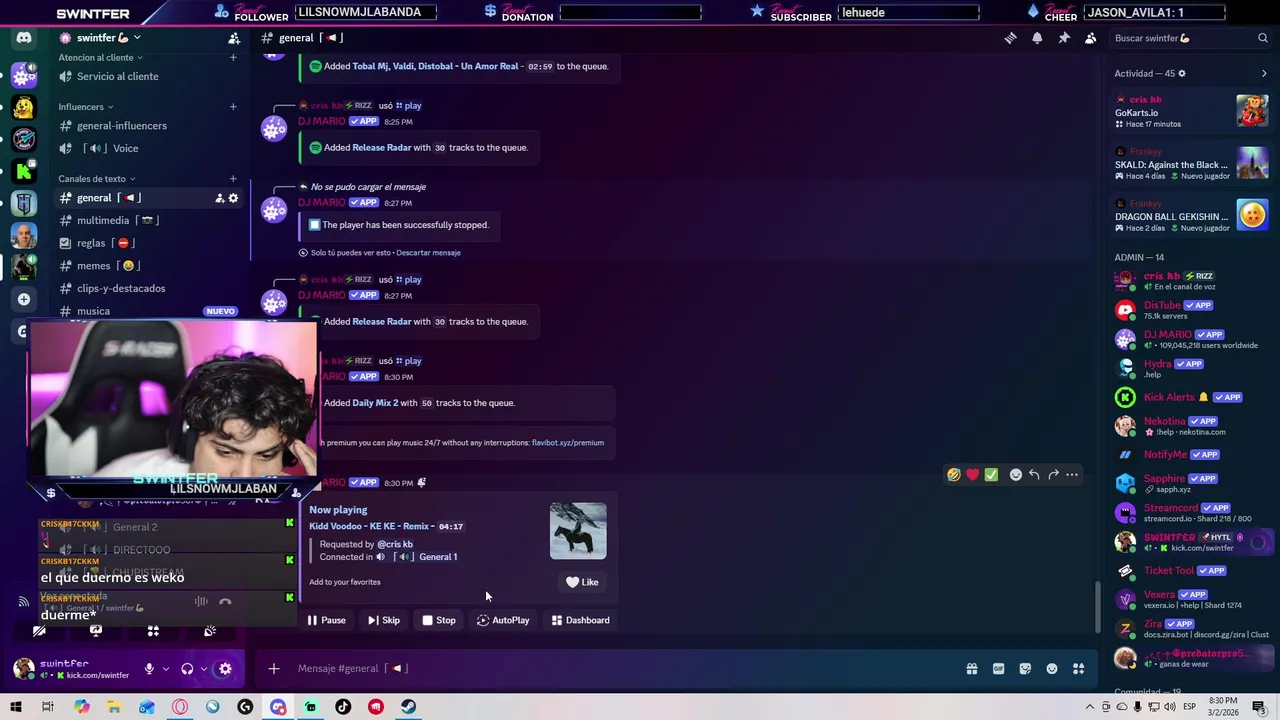Toggle Like on Now playing track
This screenshot has width=1280, height=720.
[x=582, y=582]
